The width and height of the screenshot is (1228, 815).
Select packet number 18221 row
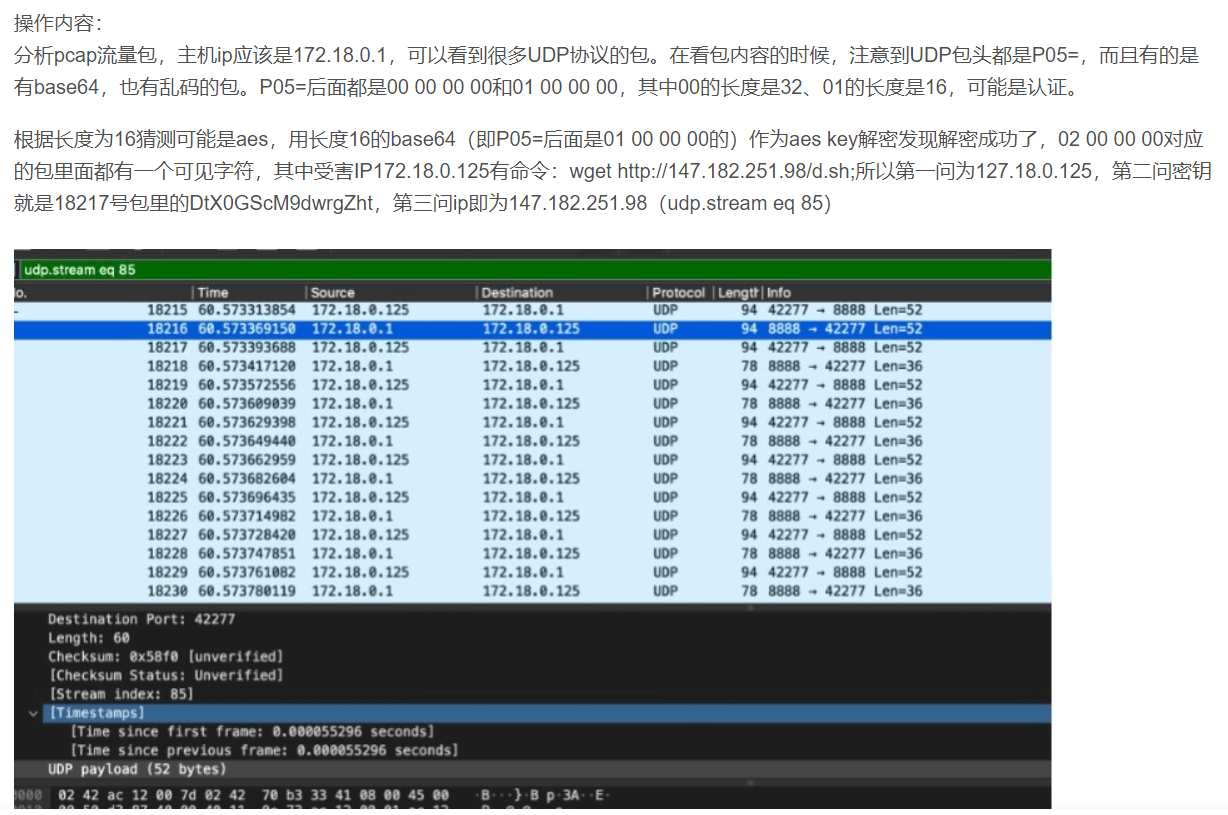tap(532, 422)
